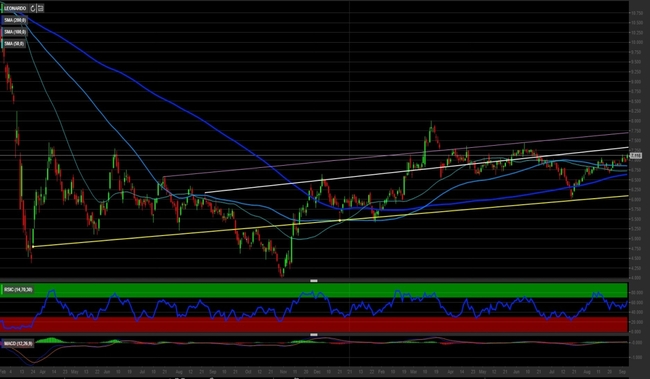This screenshot has height=379, width=650.
Task: Click the current price tag 7.110 on price axis
Action: [x=635, y=155]
